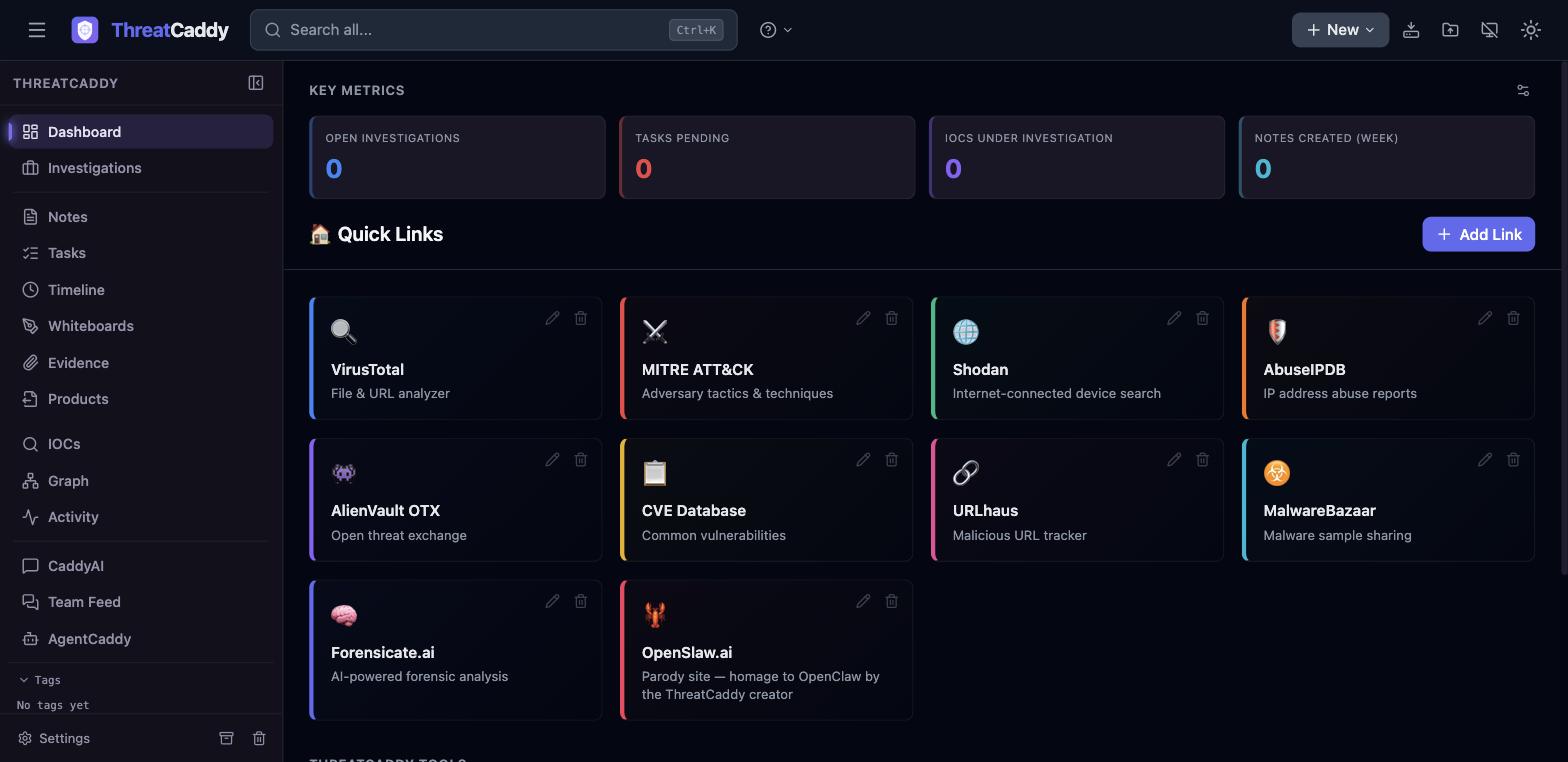Image resolution: width=1568 pixels, height=762 pixels.
Task: Open Tasks in sidebar
Action: (x=140, y=253)
